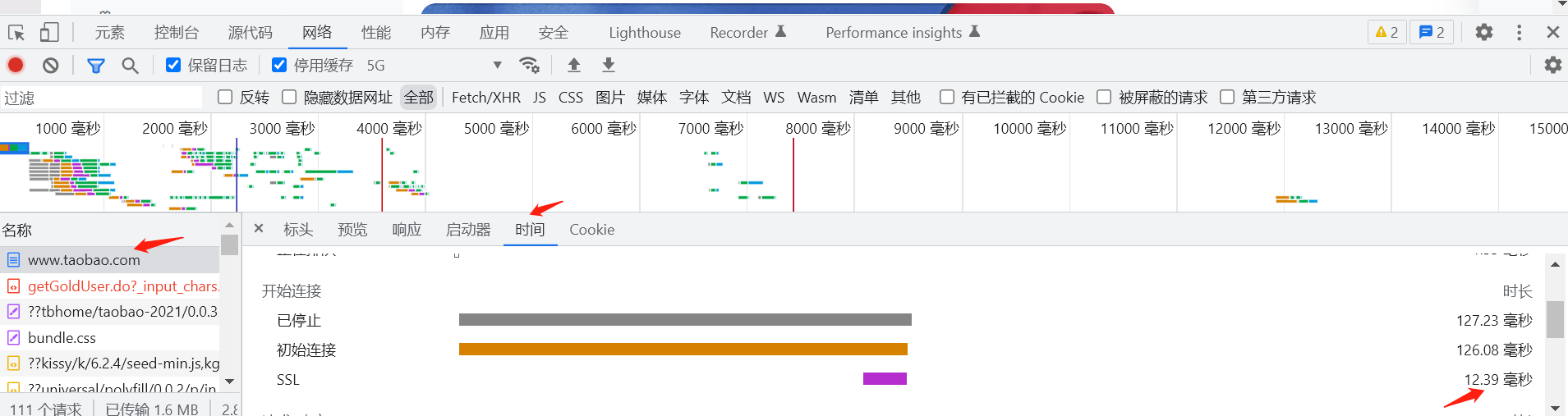Select the bundle.css request
Image resolution: width=1568 pixels, height=416 pixels.
(62, 338)
